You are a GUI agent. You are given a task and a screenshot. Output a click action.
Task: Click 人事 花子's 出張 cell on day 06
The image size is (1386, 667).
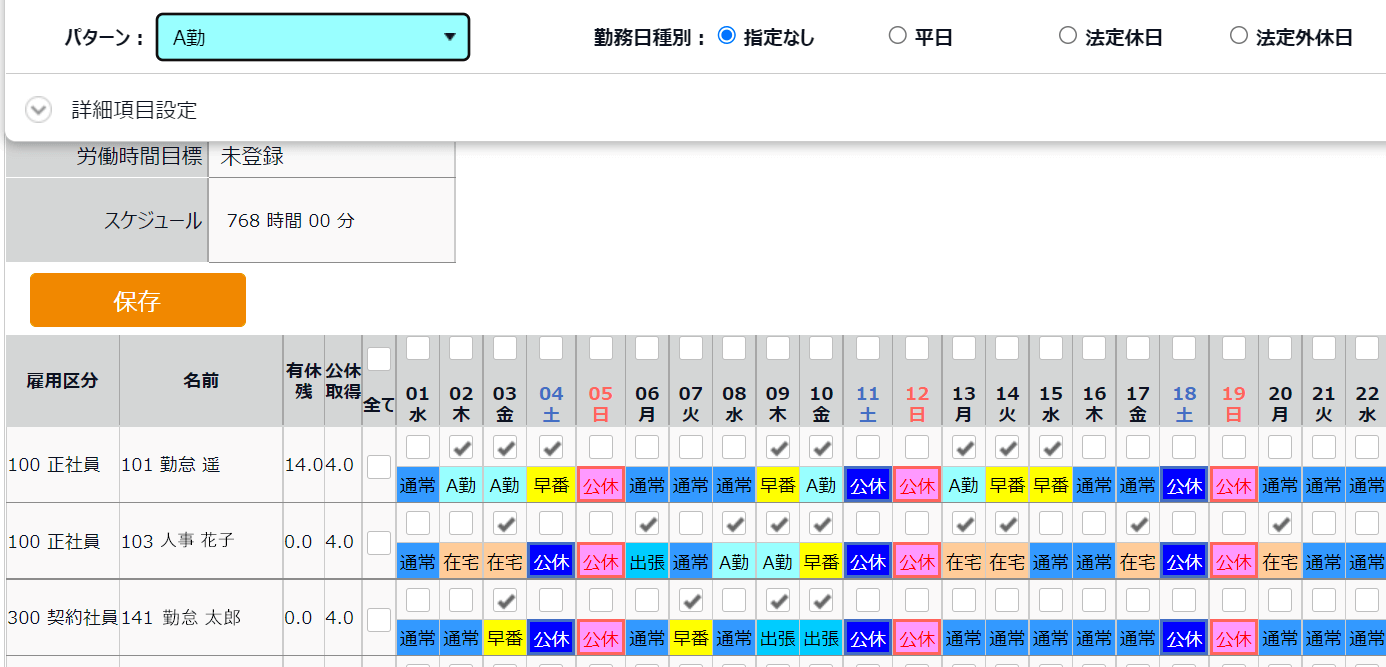click(x=647, y=562)
